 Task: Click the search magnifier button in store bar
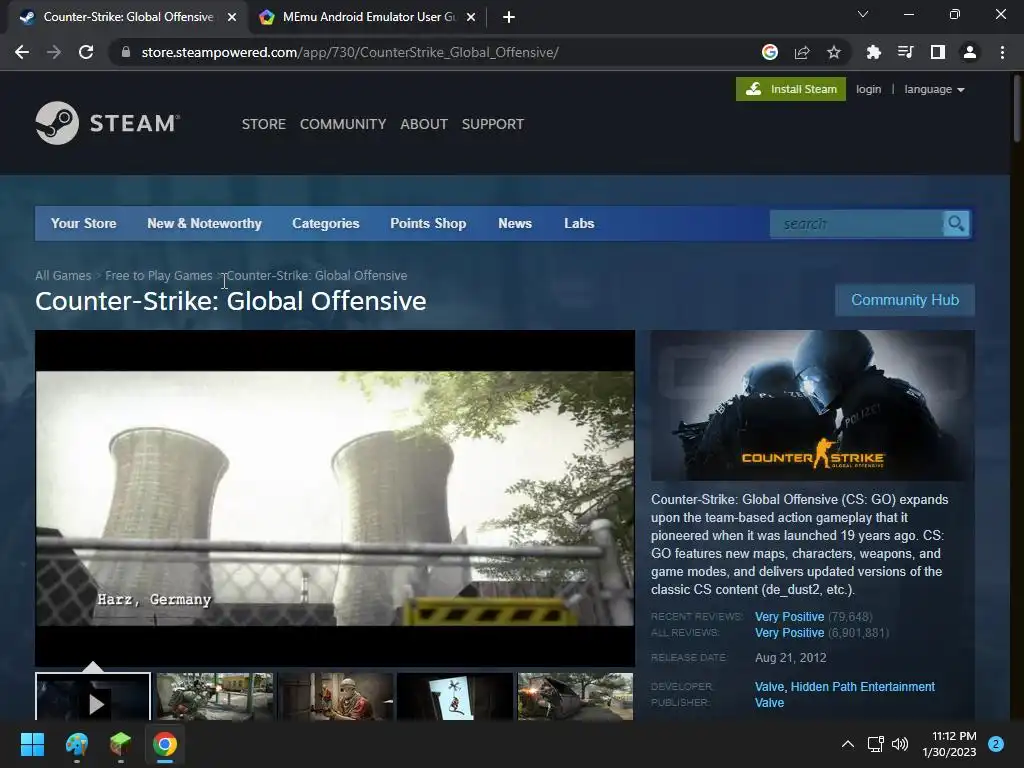click(956, 224)
